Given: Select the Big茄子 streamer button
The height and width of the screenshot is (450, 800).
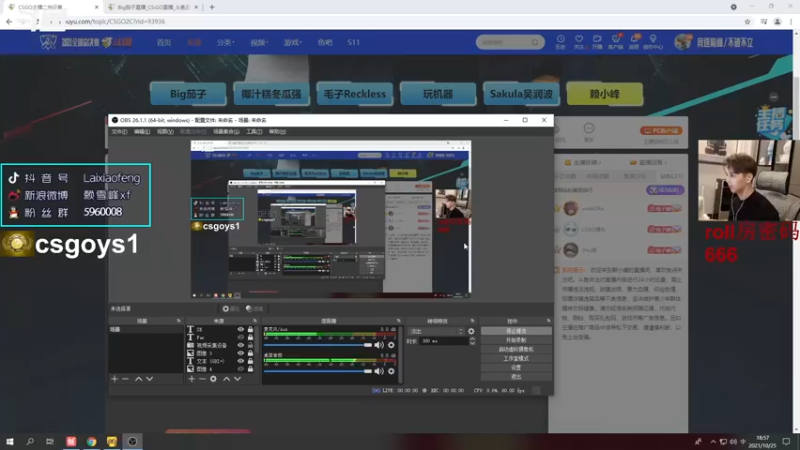Looking at the screenshot, I should click(x=188, y=94).
